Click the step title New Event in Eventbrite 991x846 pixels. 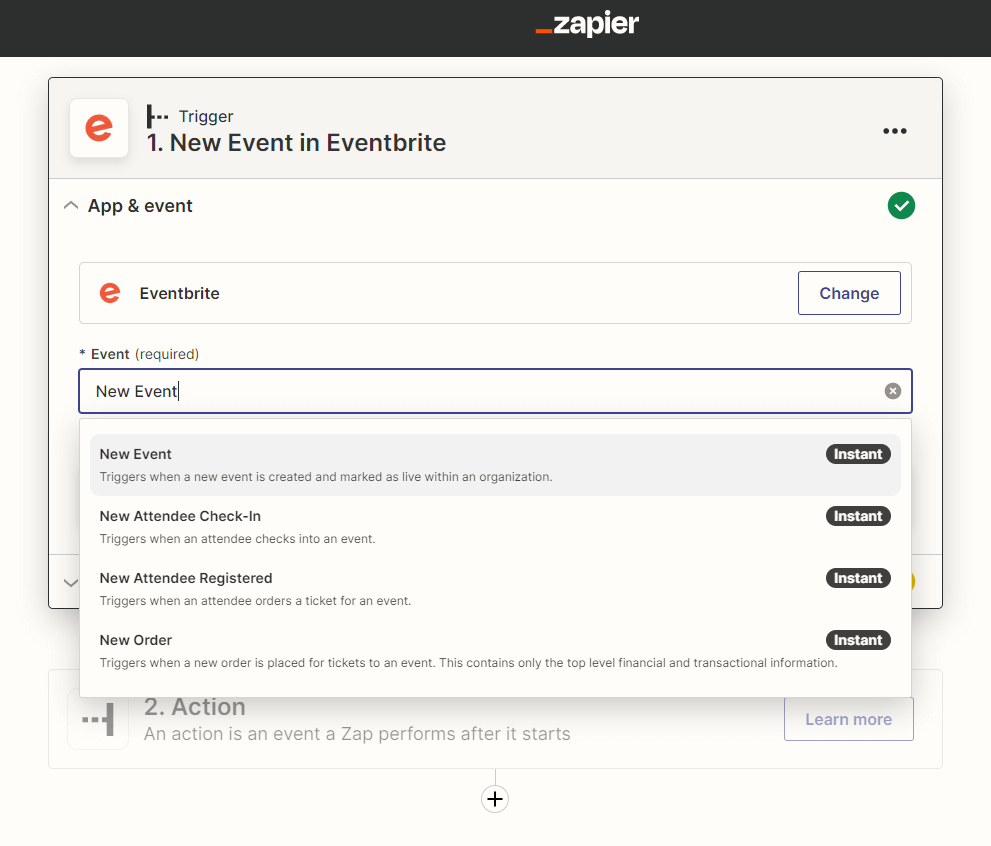(296, 143)
